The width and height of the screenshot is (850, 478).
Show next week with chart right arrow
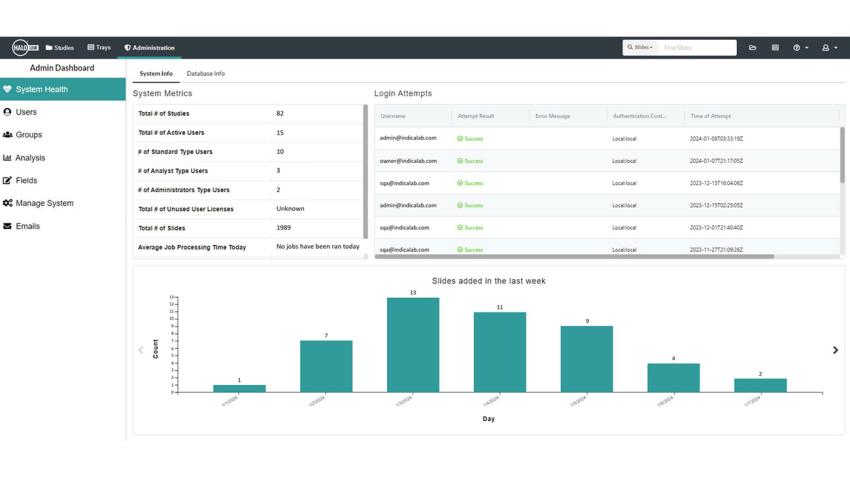click(x=835, y=350)
